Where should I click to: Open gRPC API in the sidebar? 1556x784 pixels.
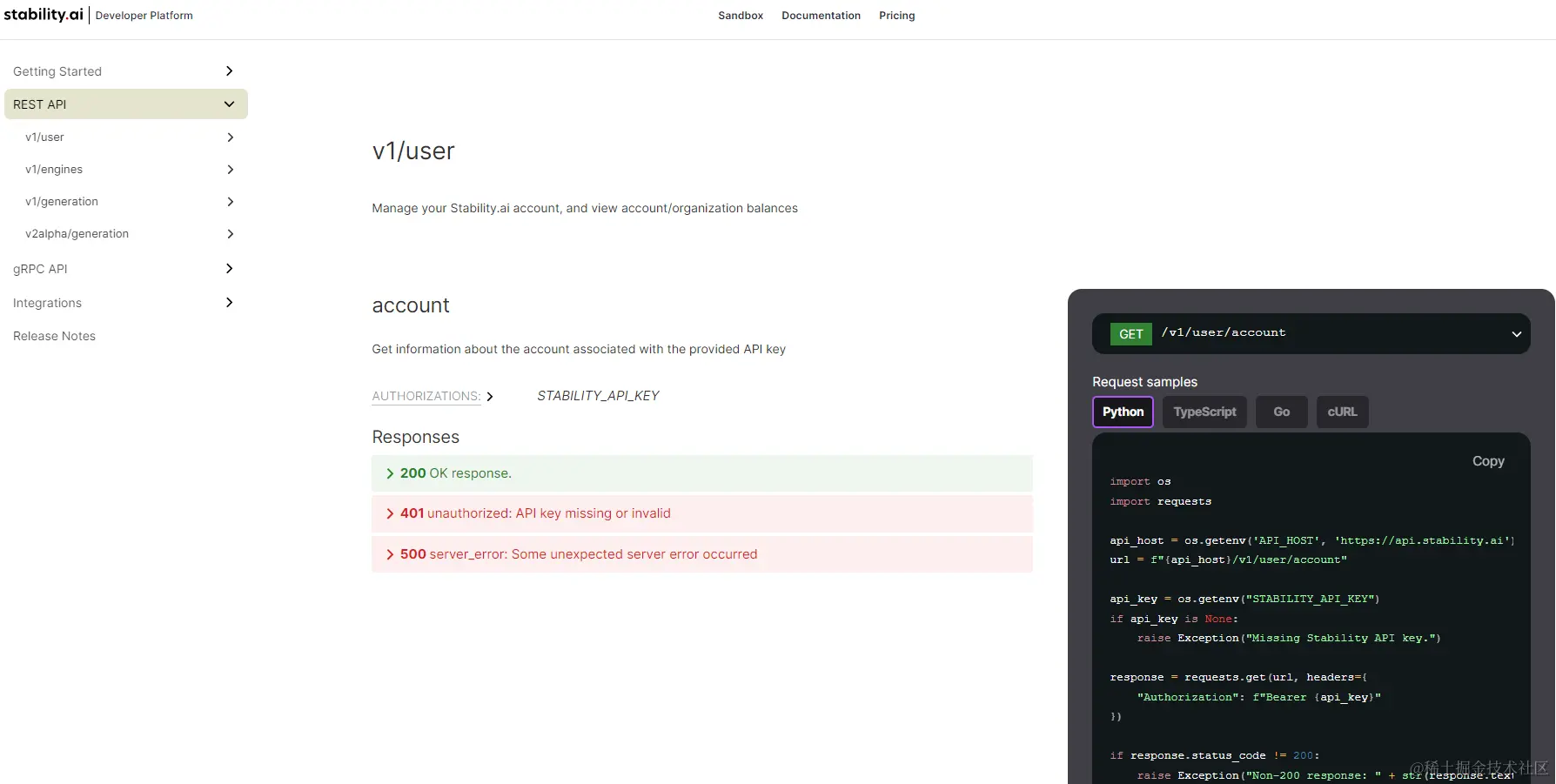coord(40,269)
